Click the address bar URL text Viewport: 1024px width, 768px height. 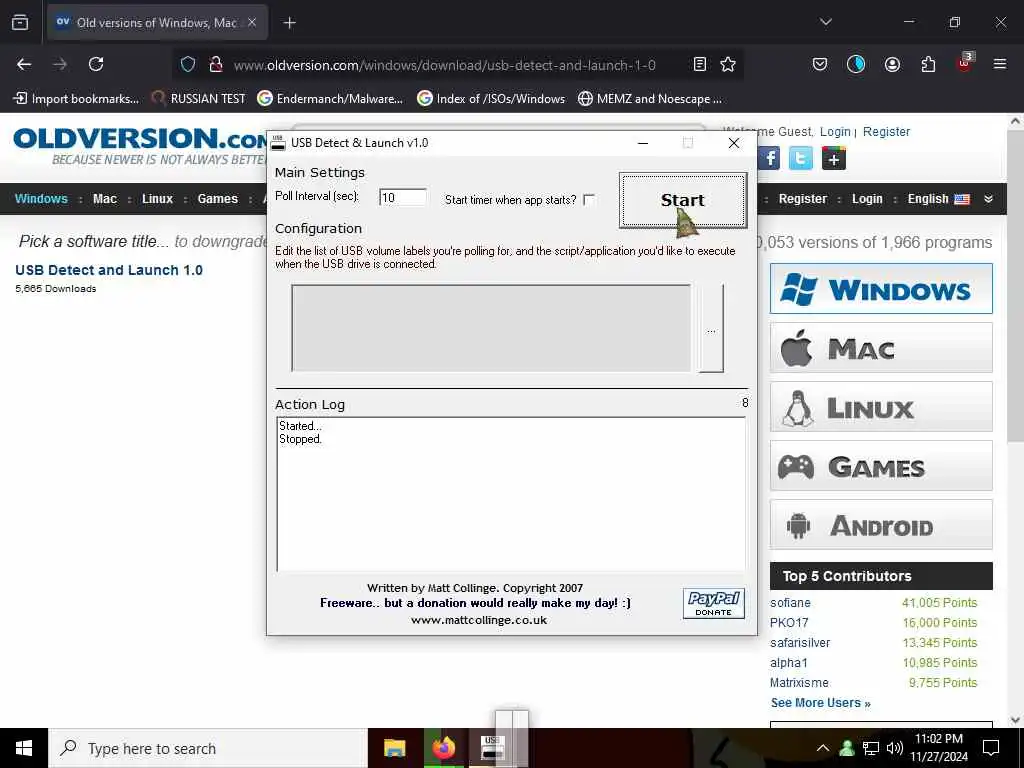445,65
